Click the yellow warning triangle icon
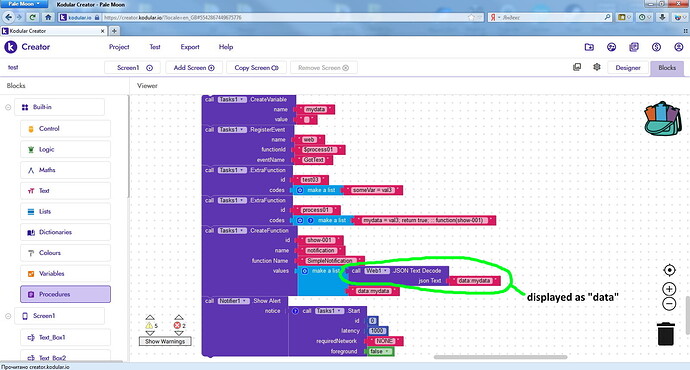 [149, 326]
